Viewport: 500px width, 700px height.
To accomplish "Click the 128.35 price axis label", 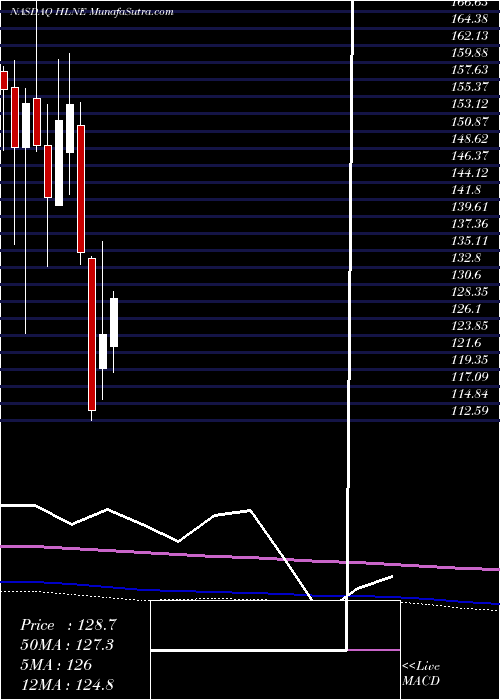I will (x=470, y=292).
